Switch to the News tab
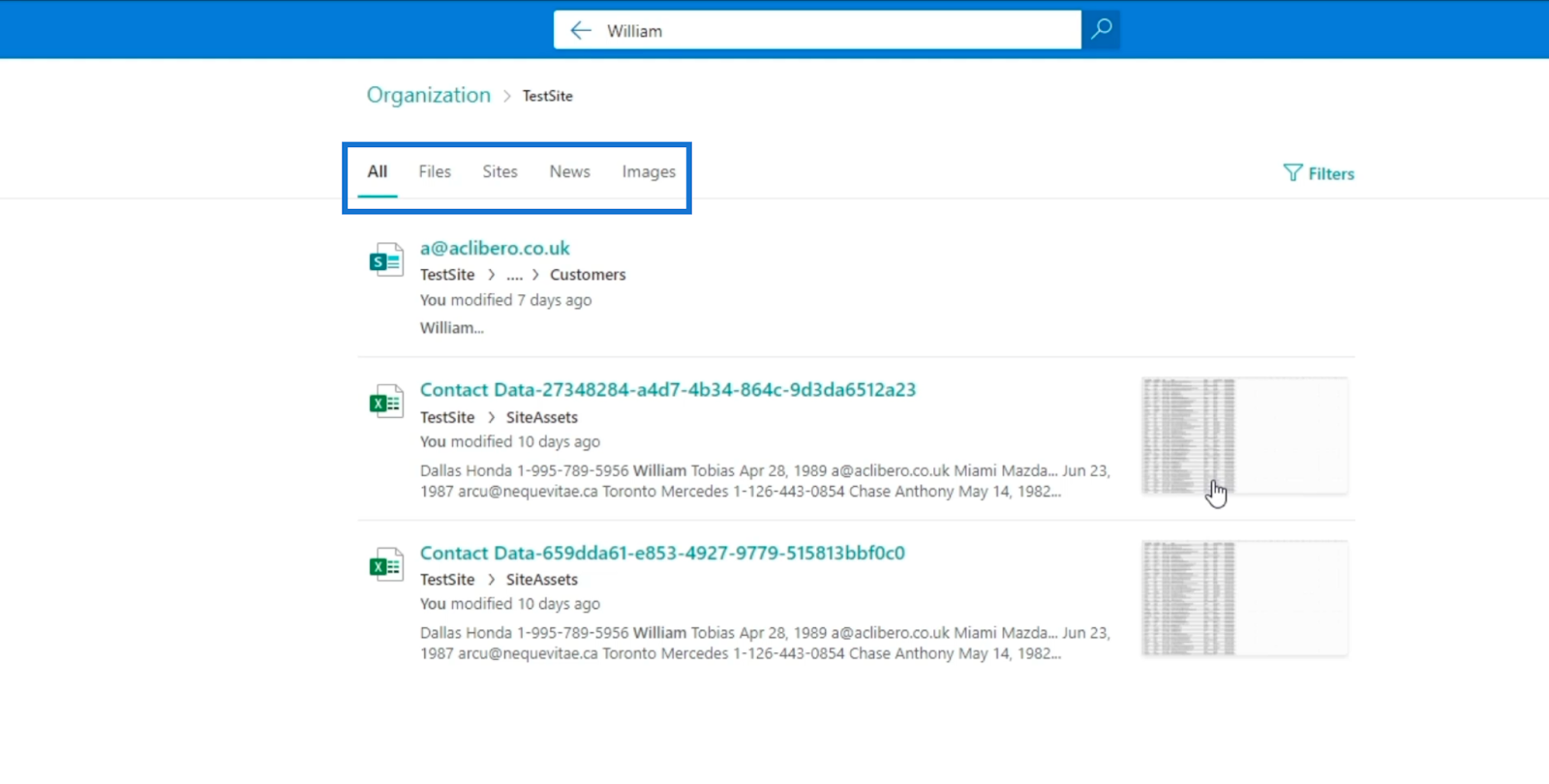 pos(570,171)
